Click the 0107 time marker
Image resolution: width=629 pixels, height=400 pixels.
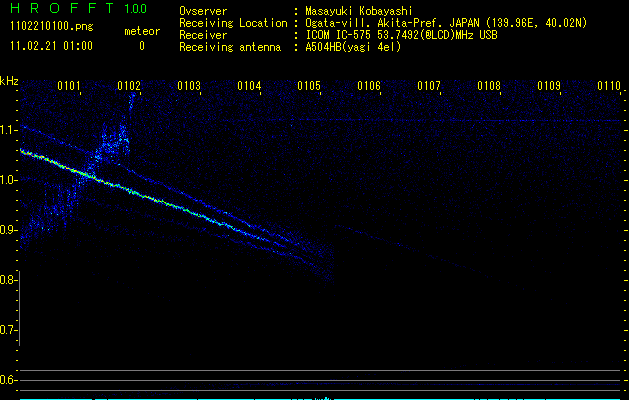[x=429, y=86]
